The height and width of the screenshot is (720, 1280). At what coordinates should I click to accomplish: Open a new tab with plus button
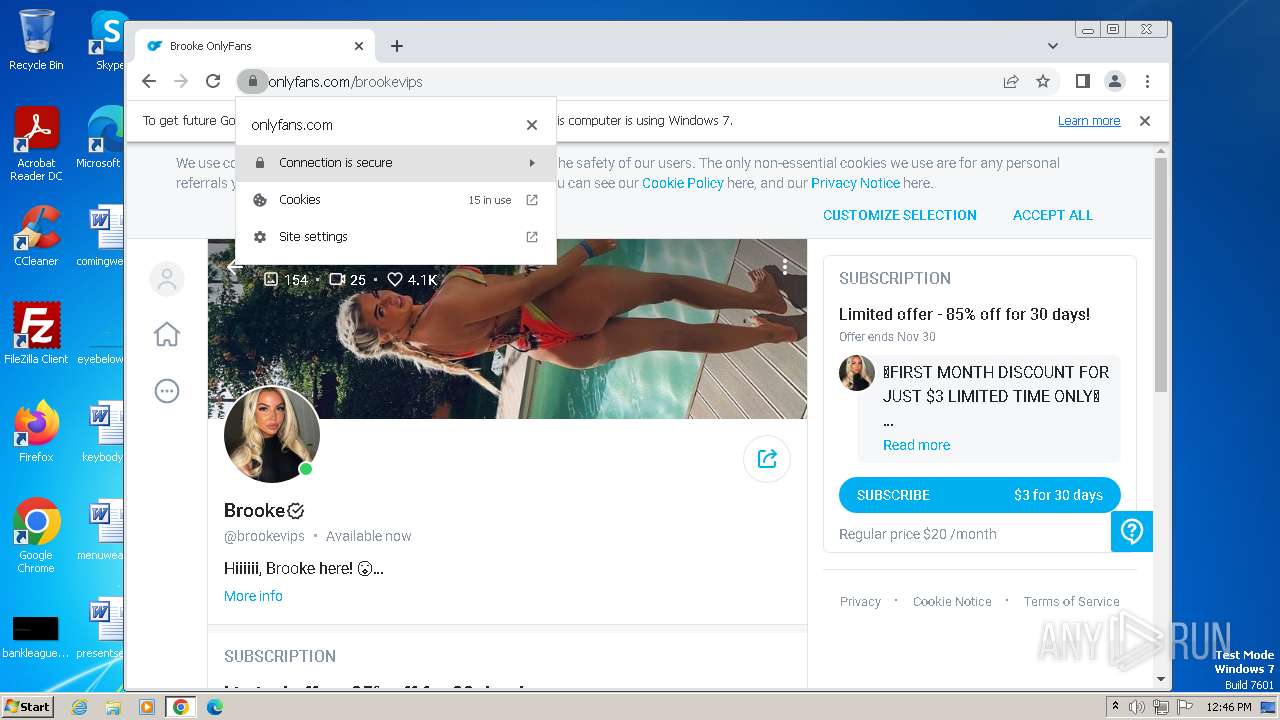tap(397, 46)
